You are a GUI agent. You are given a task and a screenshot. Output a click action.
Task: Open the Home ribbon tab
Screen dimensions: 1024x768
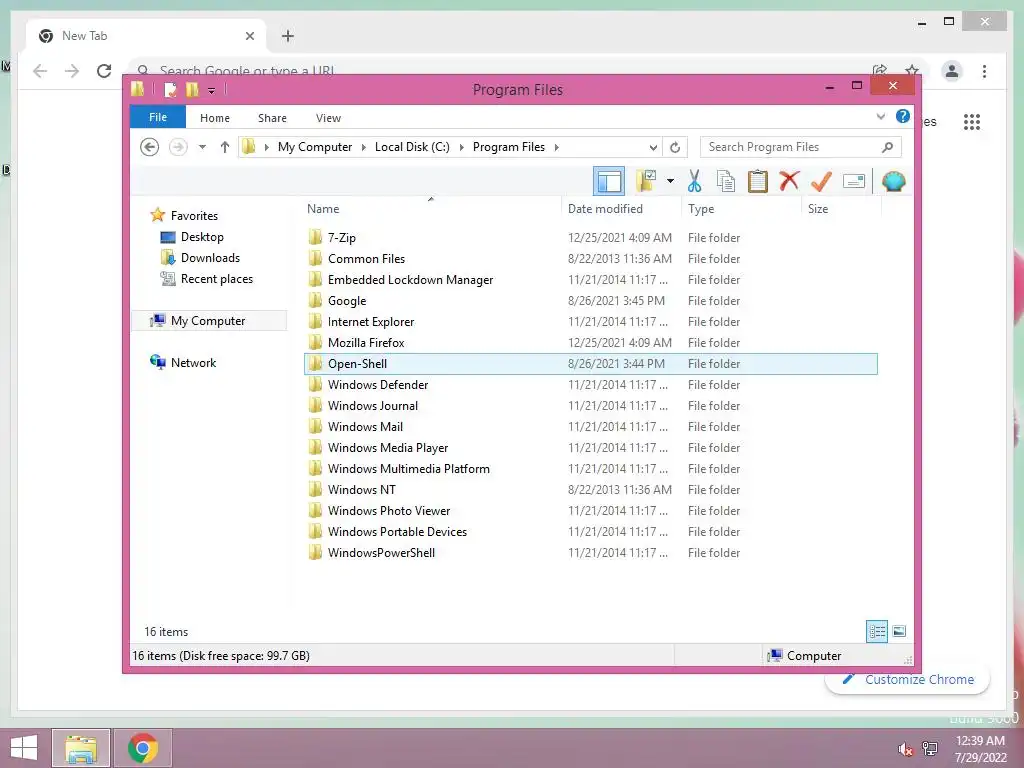click(215, 118)
